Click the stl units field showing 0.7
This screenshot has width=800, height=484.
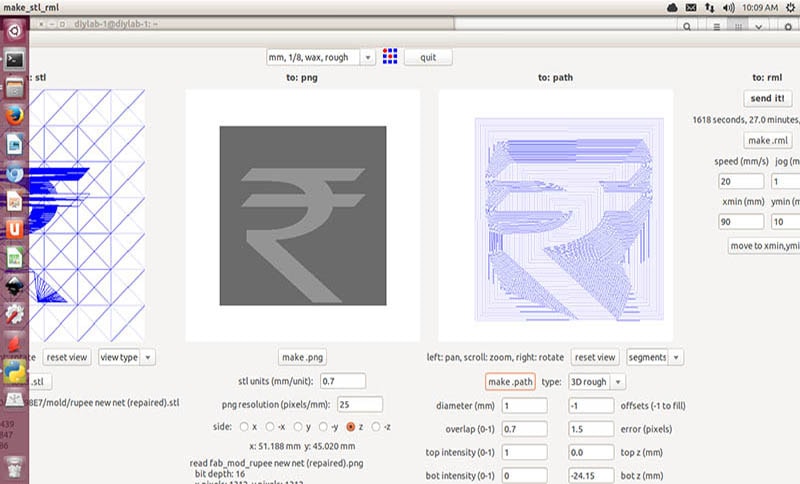point(343,381)
